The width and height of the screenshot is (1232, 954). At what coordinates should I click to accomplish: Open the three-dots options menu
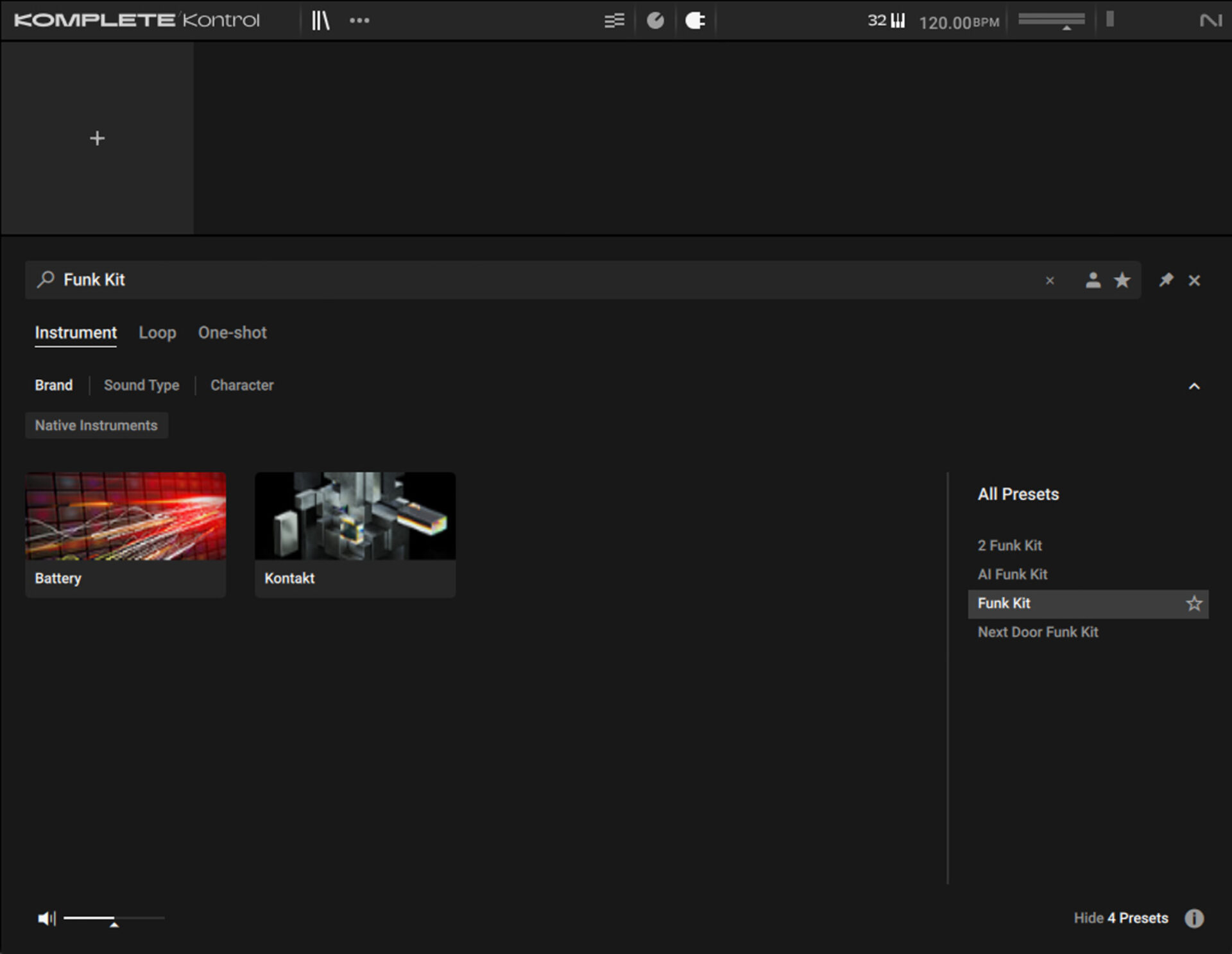click(359, 21)
